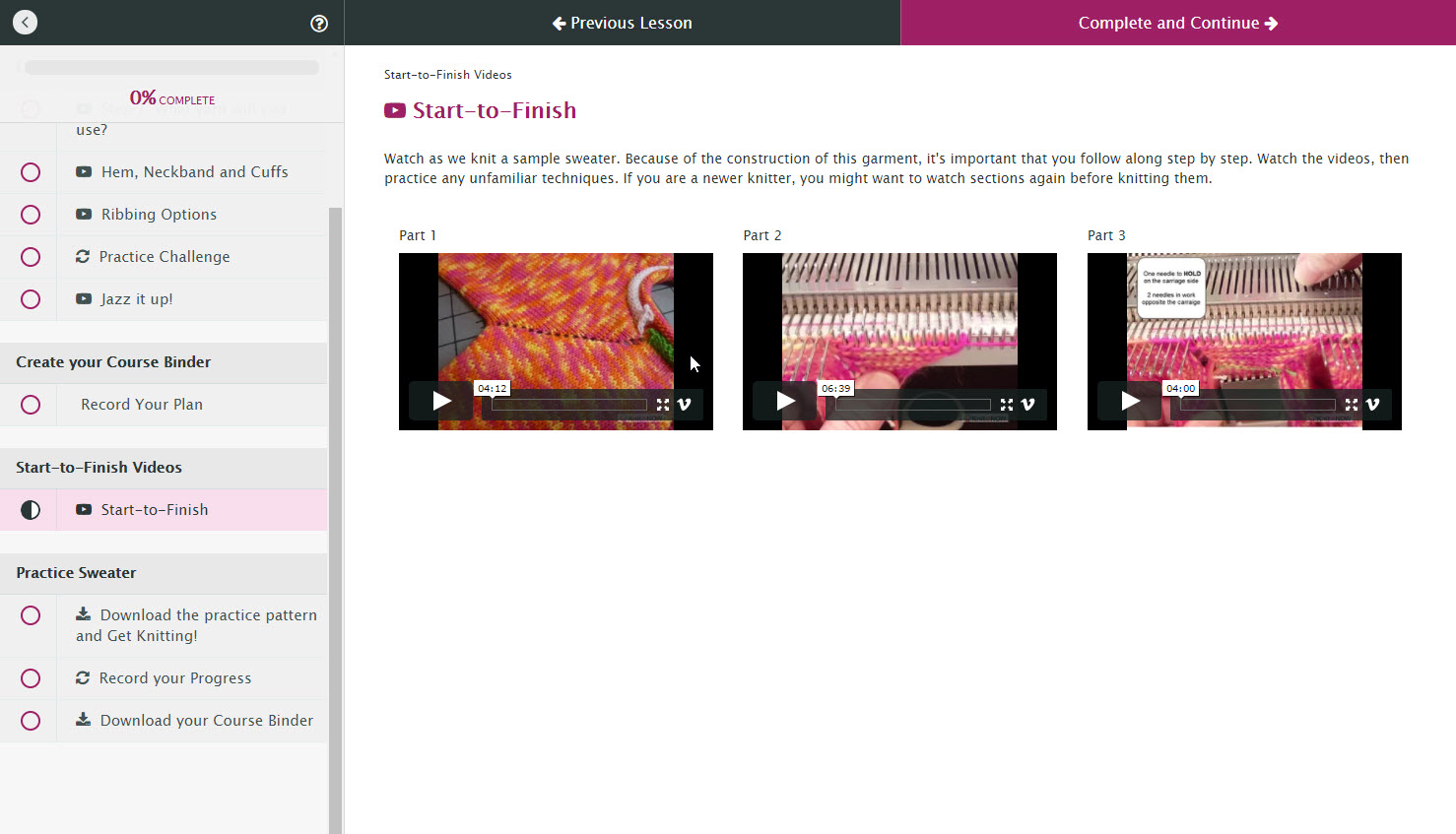
Task: Click Complete and Continue button
Action: point(1178,23)
